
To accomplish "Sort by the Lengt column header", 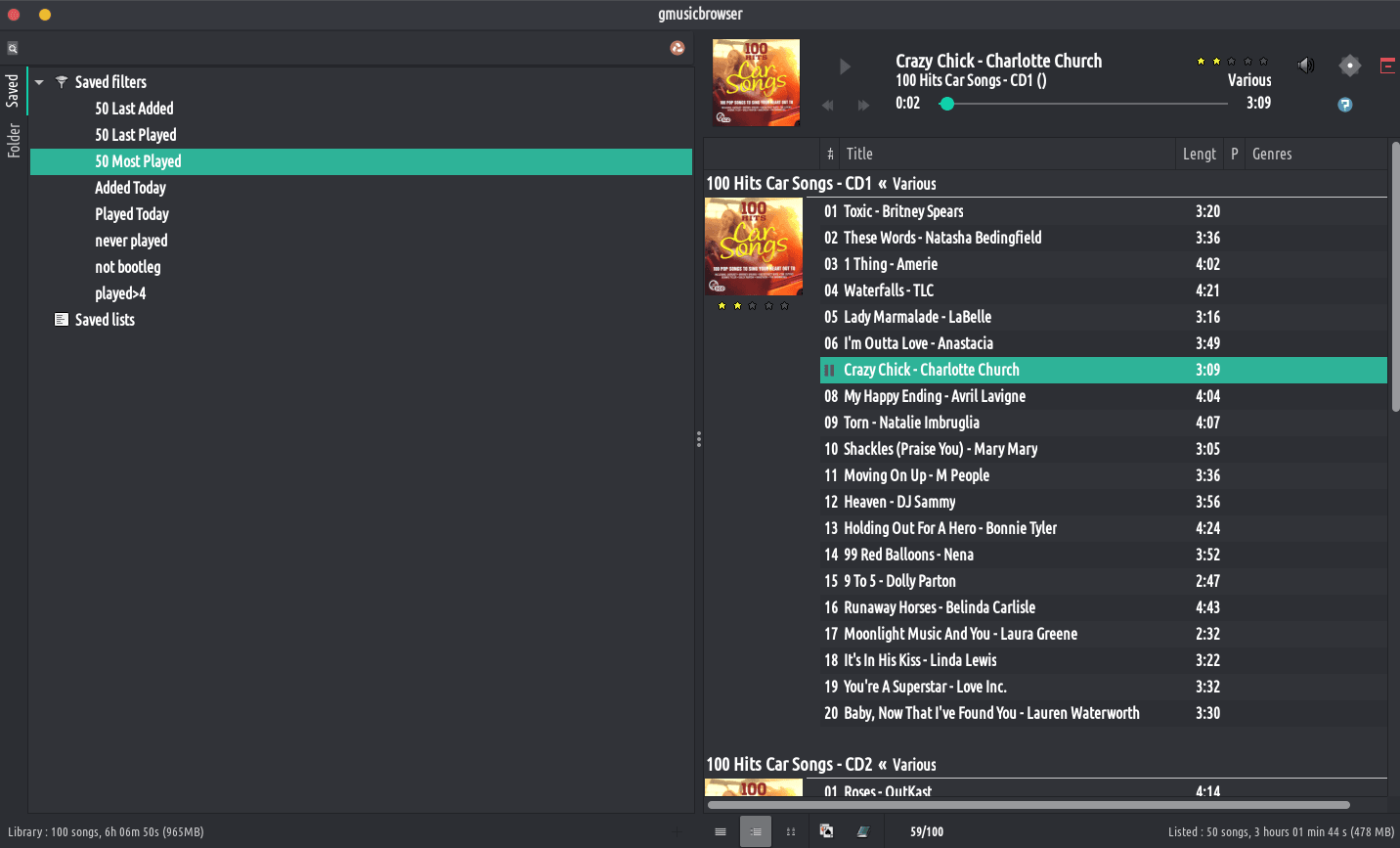I will [1200, 154].
